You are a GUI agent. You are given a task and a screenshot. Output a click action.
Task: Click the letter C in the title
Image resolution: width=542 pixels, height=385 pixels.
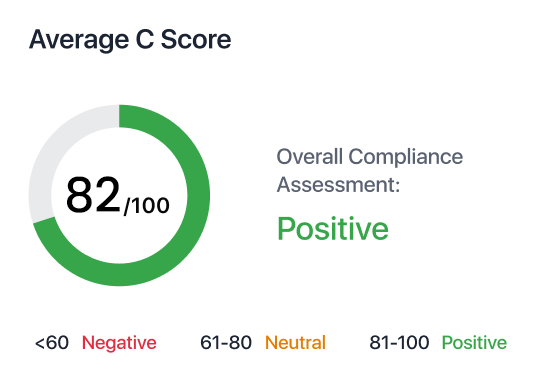pos(144,39)
